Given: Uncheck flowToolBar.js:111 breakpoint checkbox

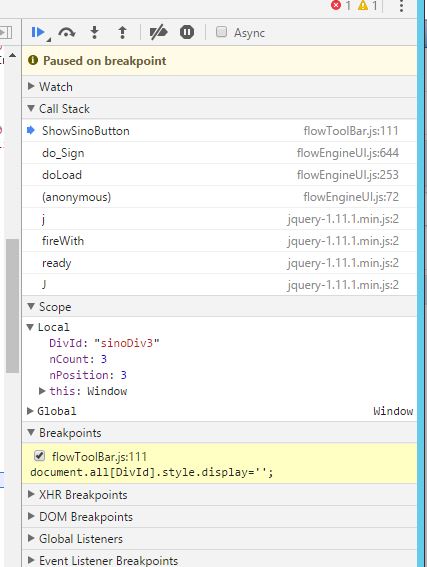Looking at the screenshot, I should [39, 456].
